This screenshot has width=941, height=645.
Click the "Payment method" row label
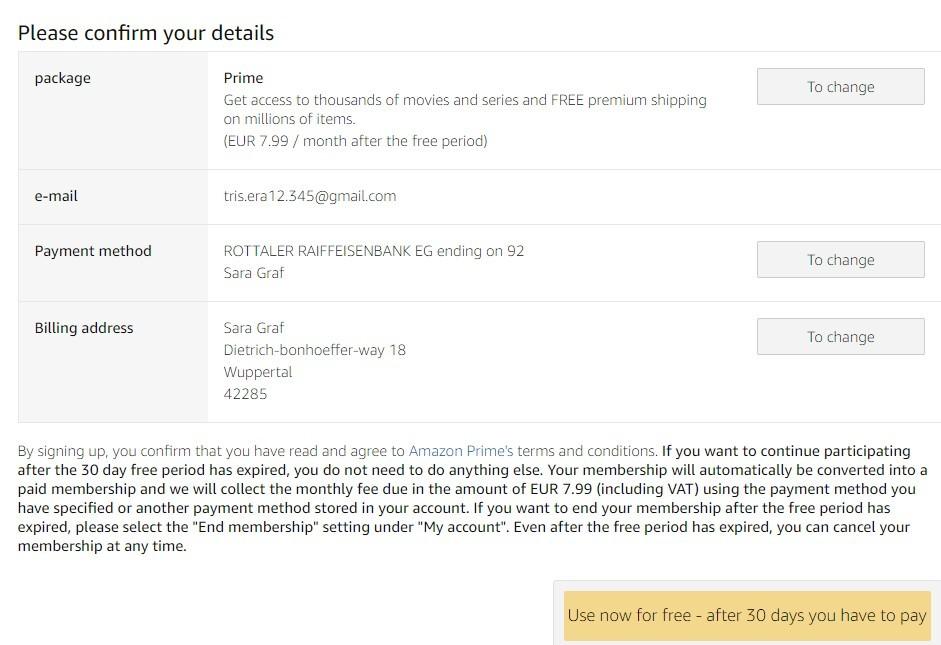point(93,251)
